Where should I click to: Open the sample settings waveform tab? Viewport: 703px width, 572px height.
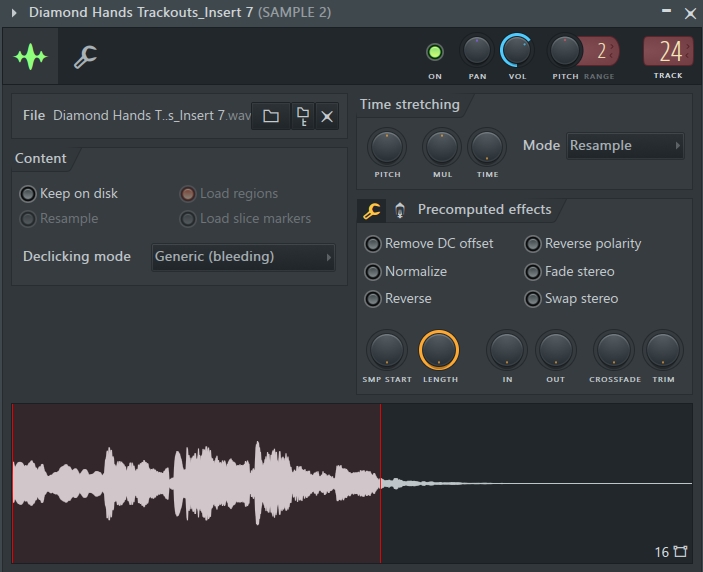tap(30, 56)
